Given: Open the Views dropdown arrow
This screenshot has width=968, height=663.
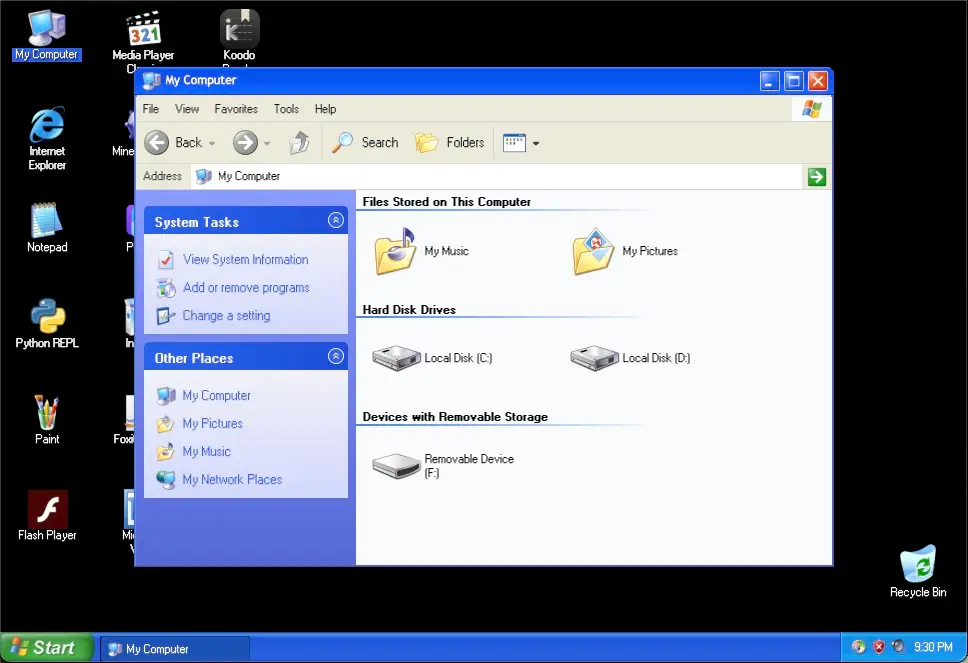Looking at the screenshot, I should pyautogui.click(x=536, y=143).
